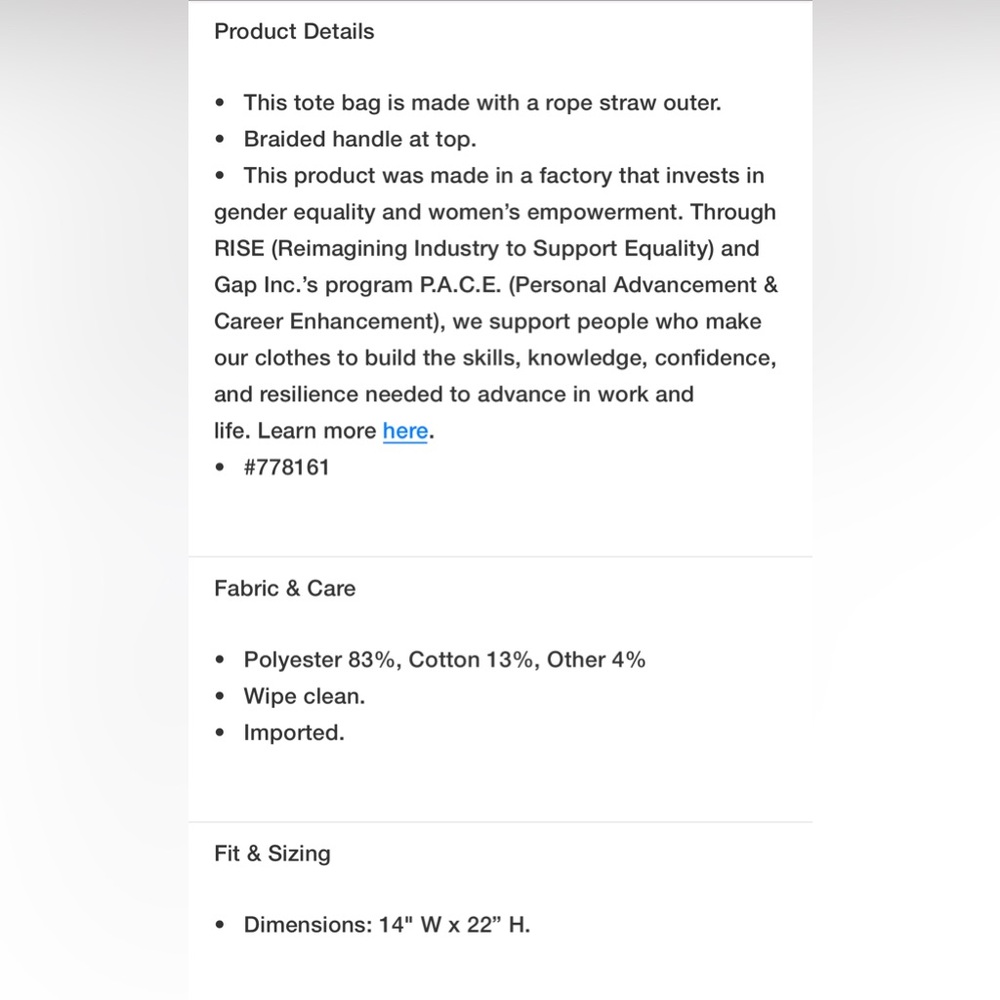Click the Product Details heading
Image resolution: width=1000 pixels, height=1000 pixels.
point(294,31)
